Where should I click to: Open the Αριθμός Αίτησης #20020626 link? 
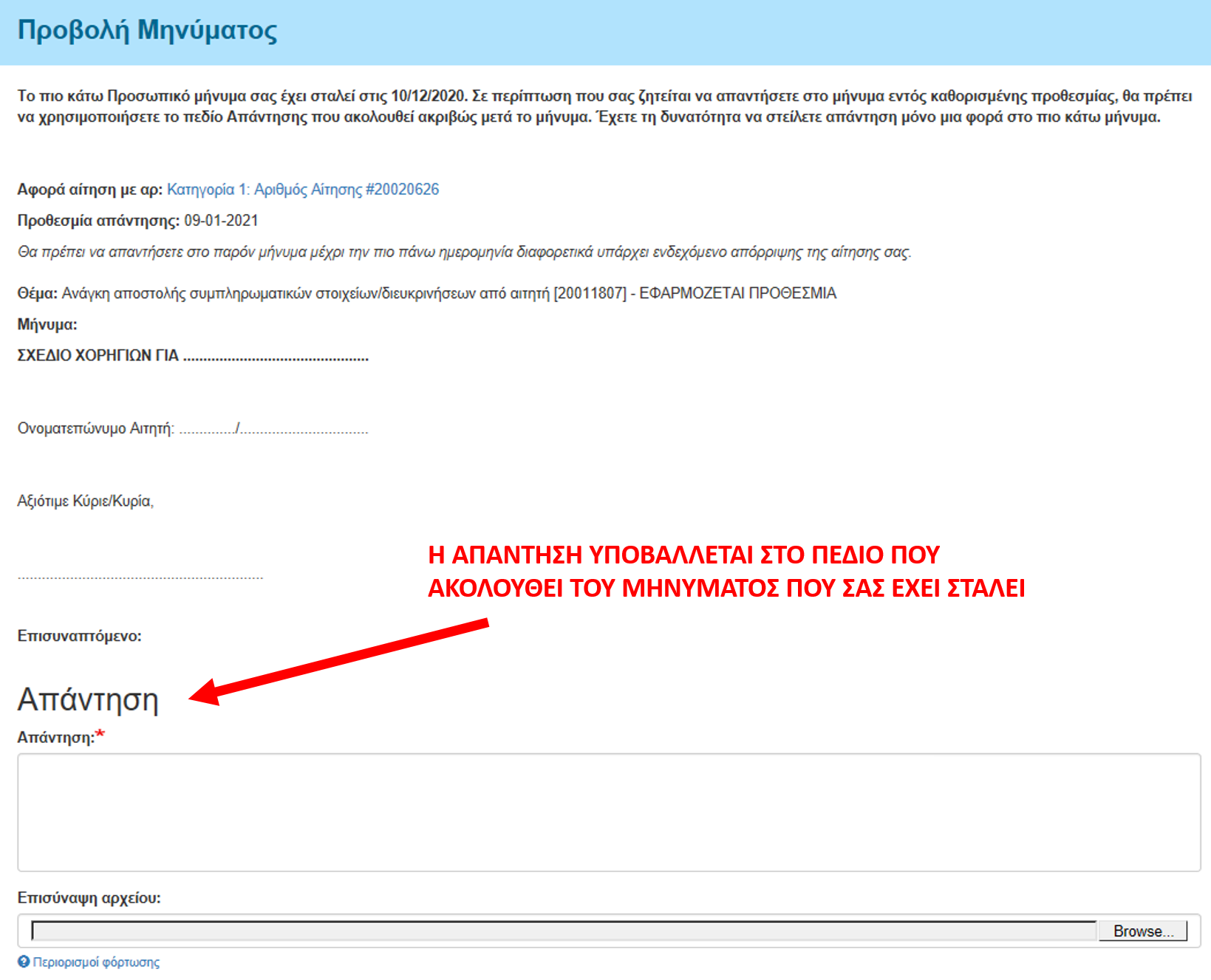303,190
